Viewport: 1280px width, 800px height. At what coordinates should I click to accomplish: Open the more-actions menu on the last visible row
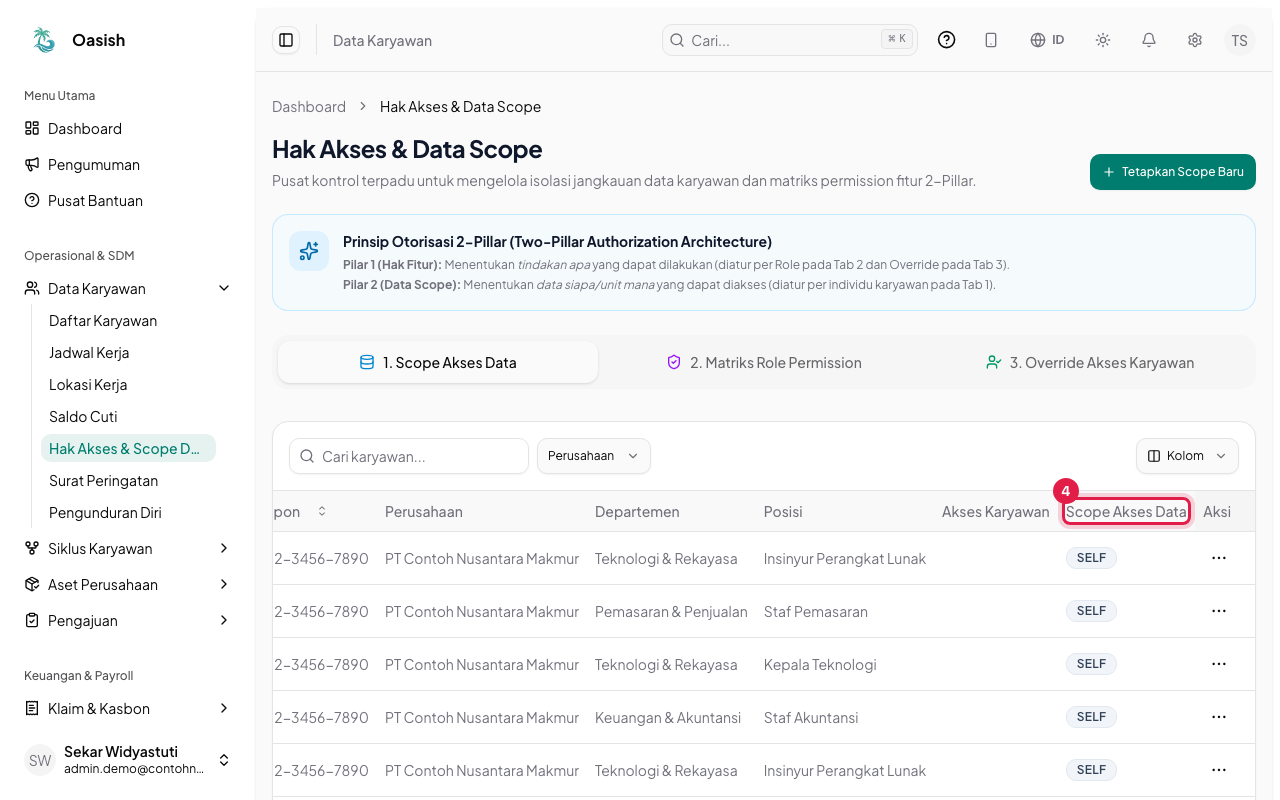[1218, 770]
